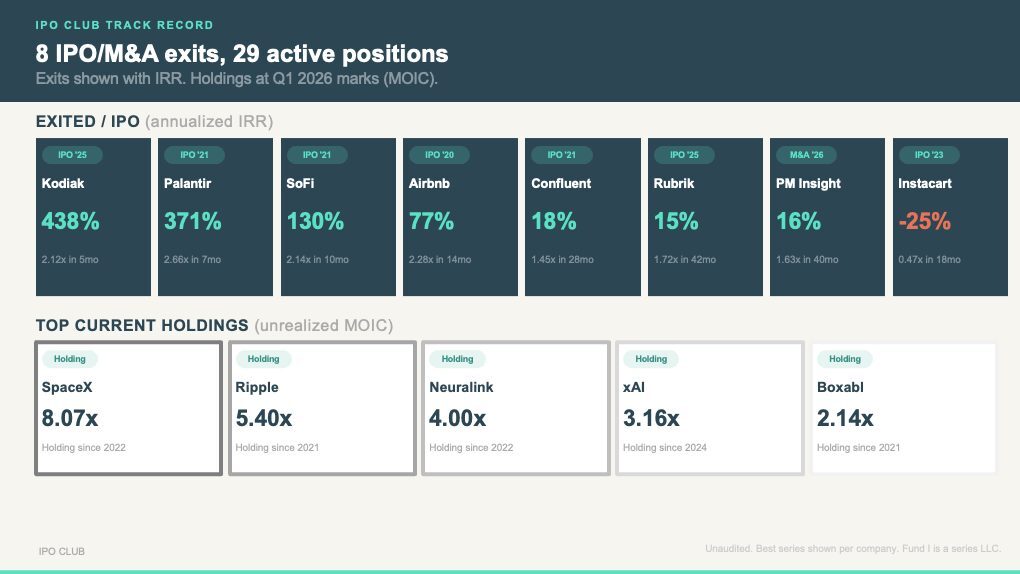Click the IPO CLUB TRACK RECORD heading
Viewport: 1020px width, 574px height.
[x=124, y=25]
